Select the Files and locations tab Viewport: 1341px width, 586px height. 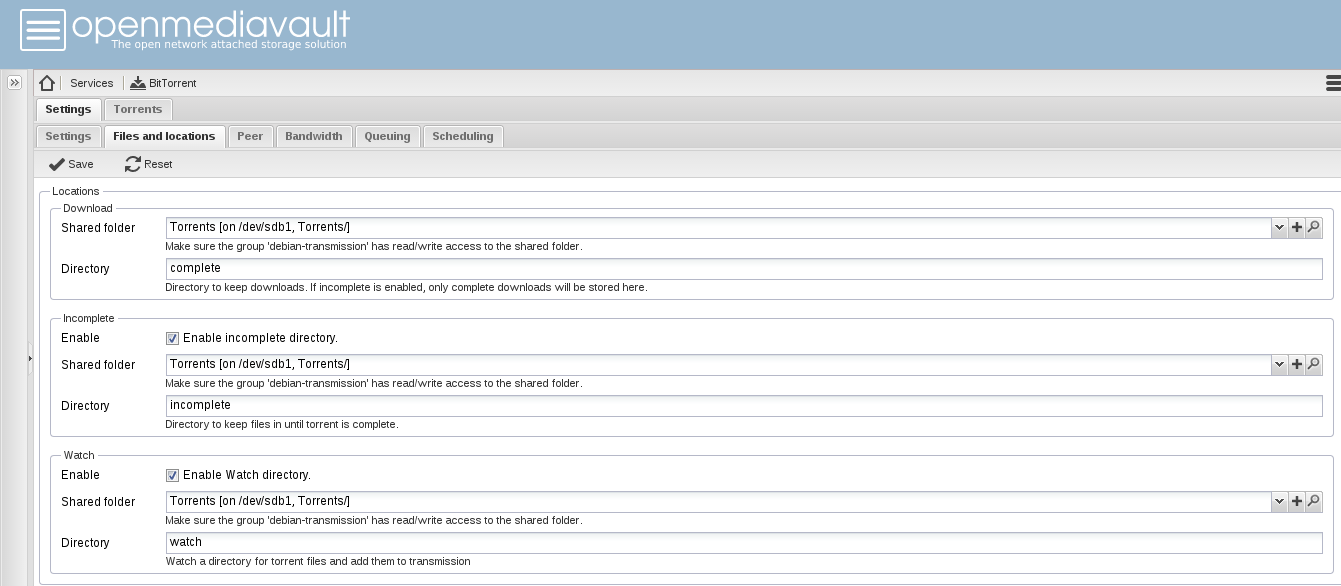pos(164,136)
